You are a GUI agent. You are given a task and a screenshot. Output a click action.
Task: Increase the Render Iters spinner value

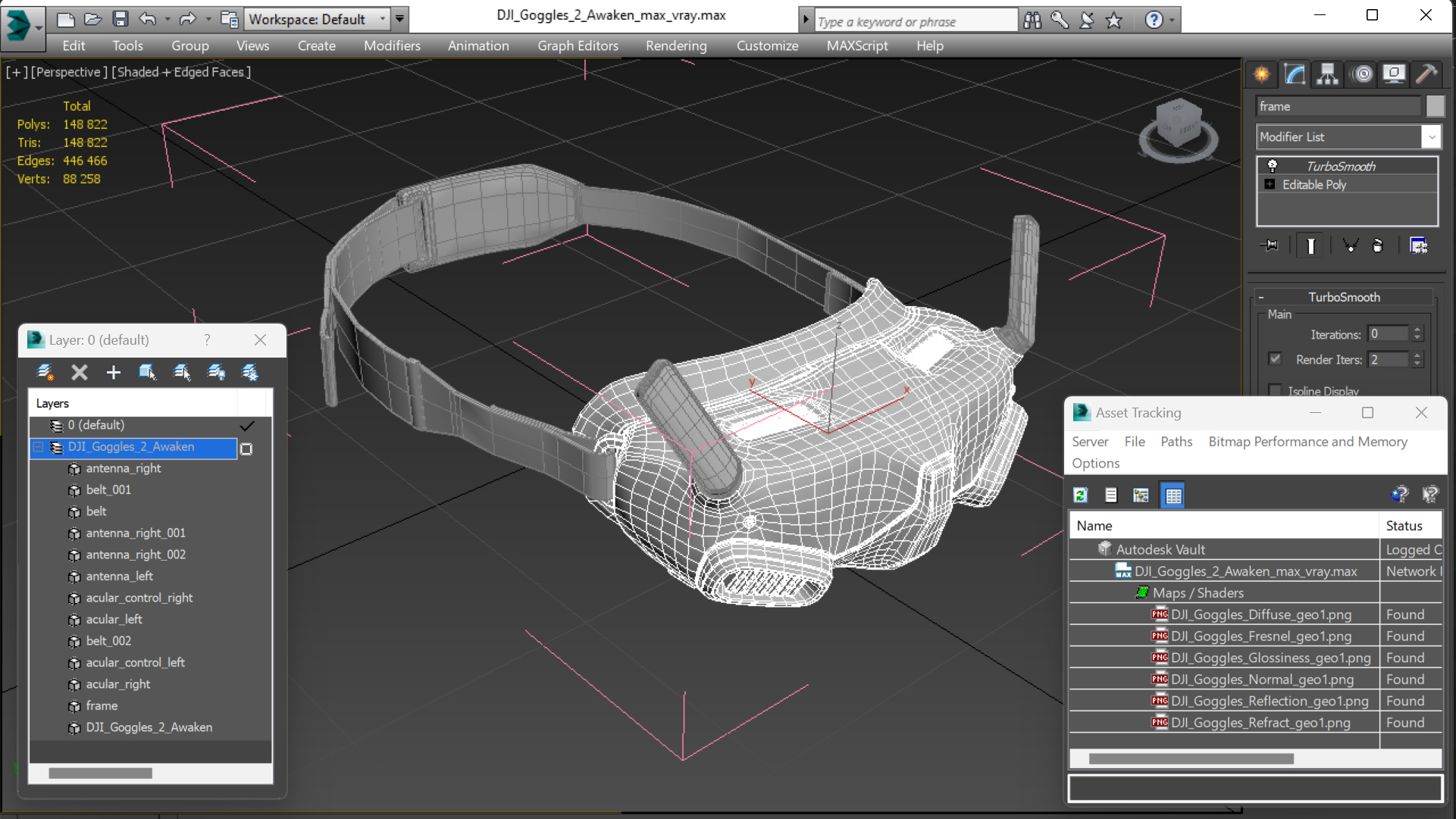pyautogui.click(x=1417, y=355)
